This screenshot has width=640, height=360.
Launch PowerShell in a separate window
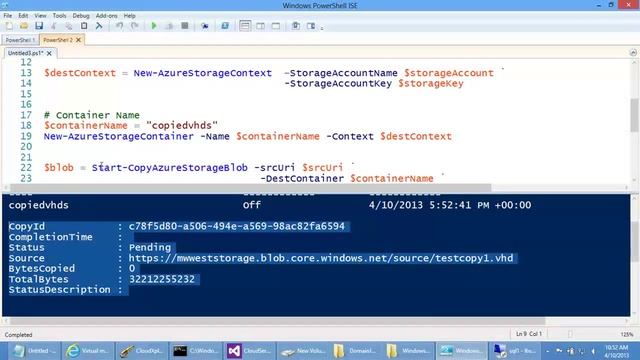click(x=224, y=26)
